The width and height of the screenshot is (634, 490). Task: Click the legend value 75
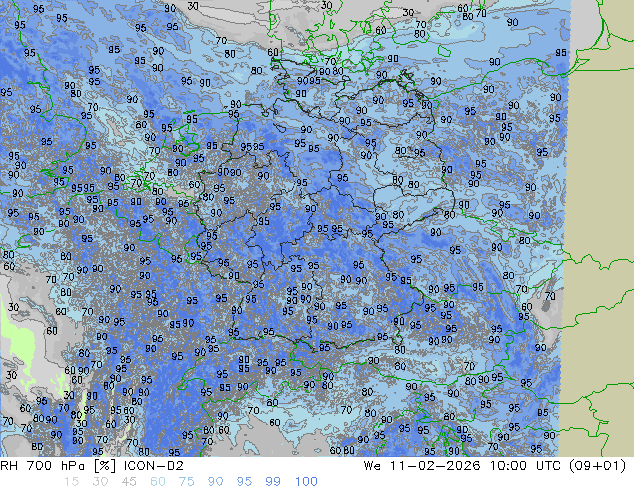click(186, 482)
